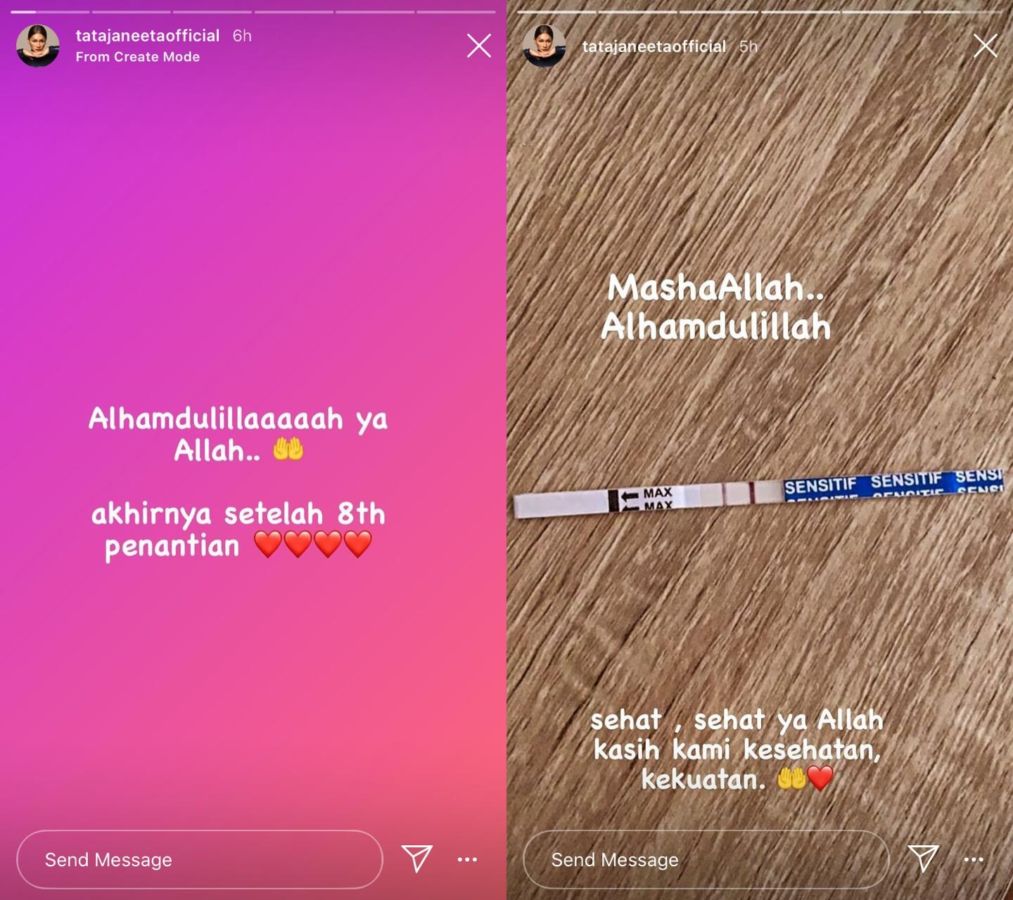Image resolution: width=1013 pixels, height=900 pixels.
Task: Jump to last progress segment on left story
Action: pyautogui.click(x=456, y=12)
